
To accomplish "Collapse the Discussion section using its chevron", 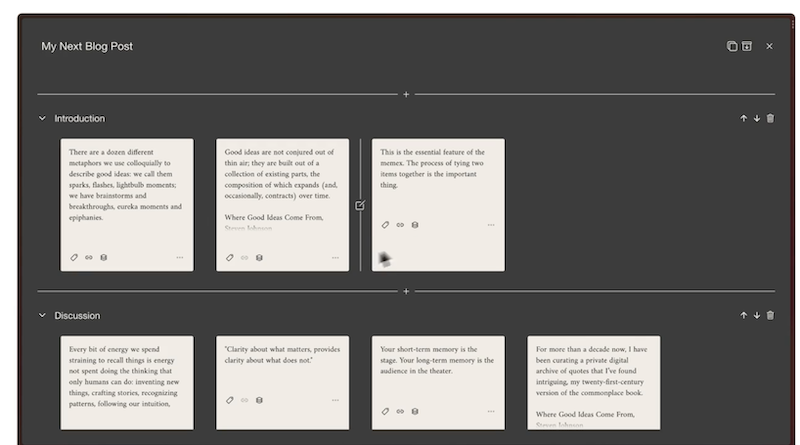I will click(x=42, y=315).
